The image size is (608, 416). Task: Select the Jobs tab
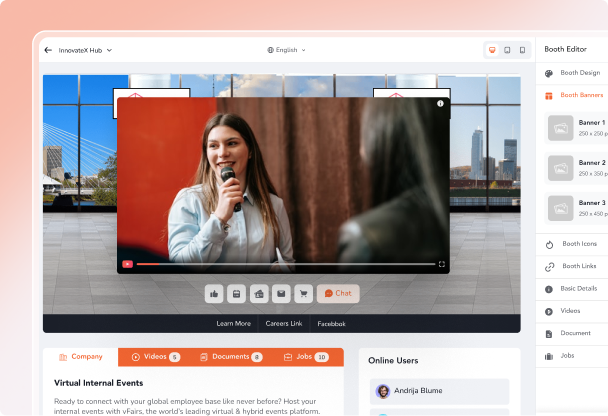click(x=306, y=357)
